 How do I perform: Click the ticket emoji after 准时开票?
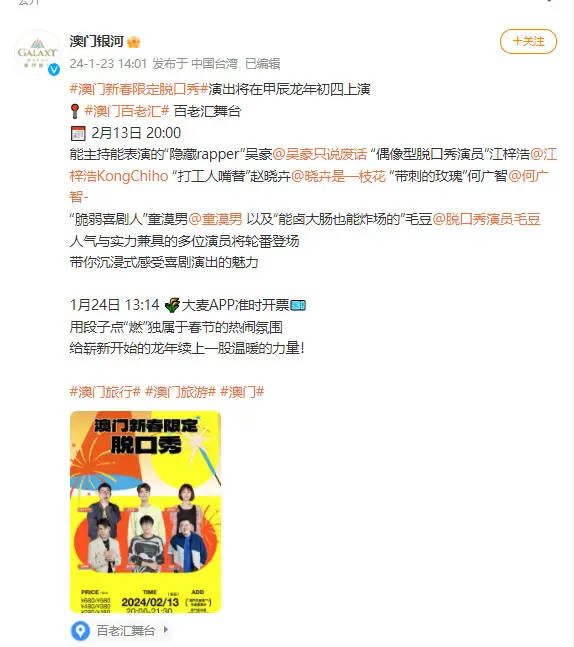[x=298, y=306]
